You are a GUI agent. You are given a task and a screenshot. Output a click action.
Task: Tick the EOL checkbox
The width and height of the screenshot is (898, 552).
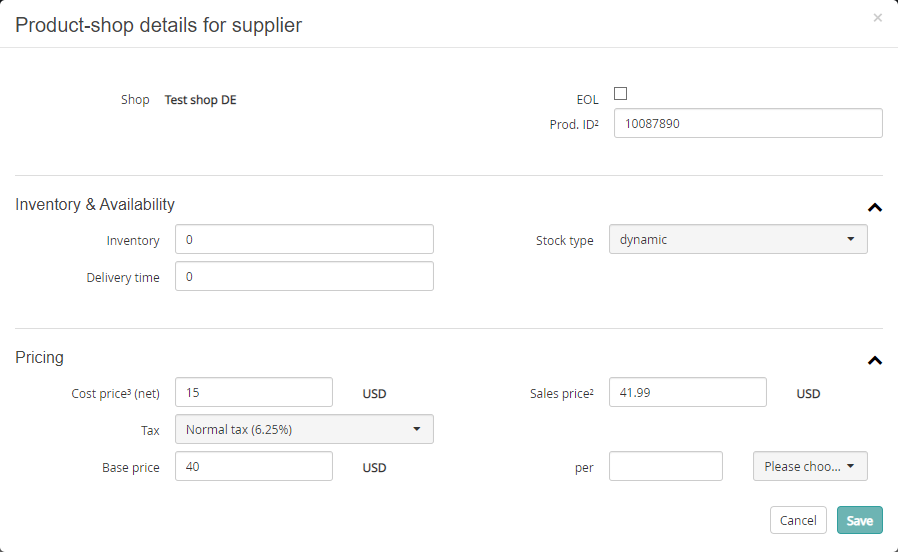(x=620, y=93)
